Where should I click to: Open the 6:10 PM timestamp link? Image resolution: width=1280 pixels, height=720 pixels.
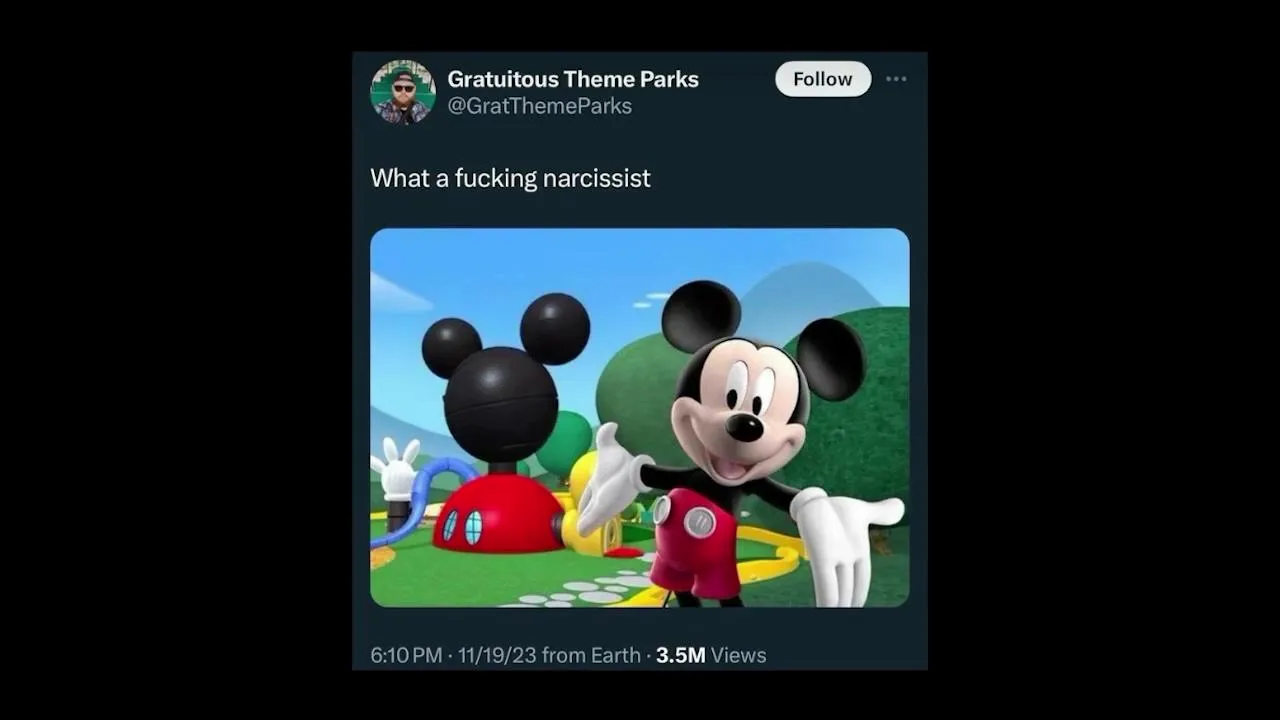[x=406, y=655]
